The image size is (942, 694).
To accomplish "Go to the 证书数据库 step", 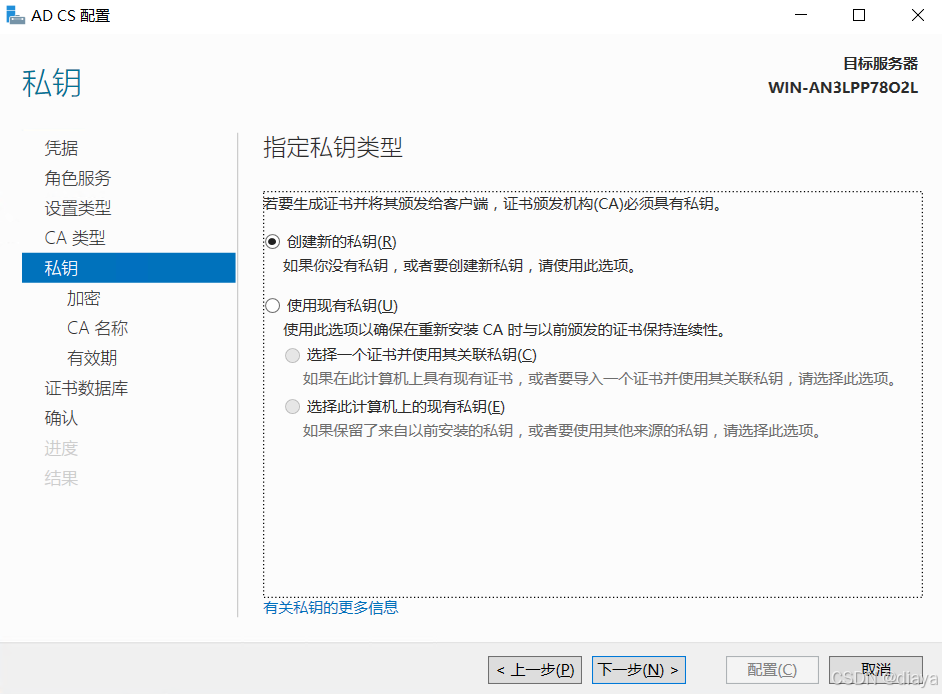I will [87, 388].
